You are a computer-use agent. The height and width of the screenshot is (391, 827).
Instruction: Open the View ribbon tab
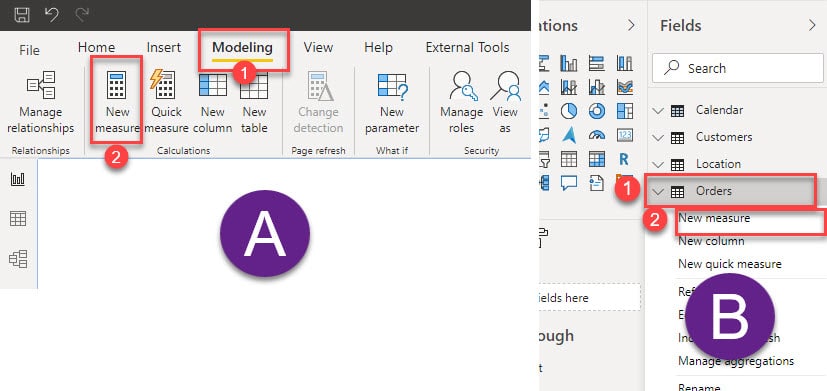point(318,47)
